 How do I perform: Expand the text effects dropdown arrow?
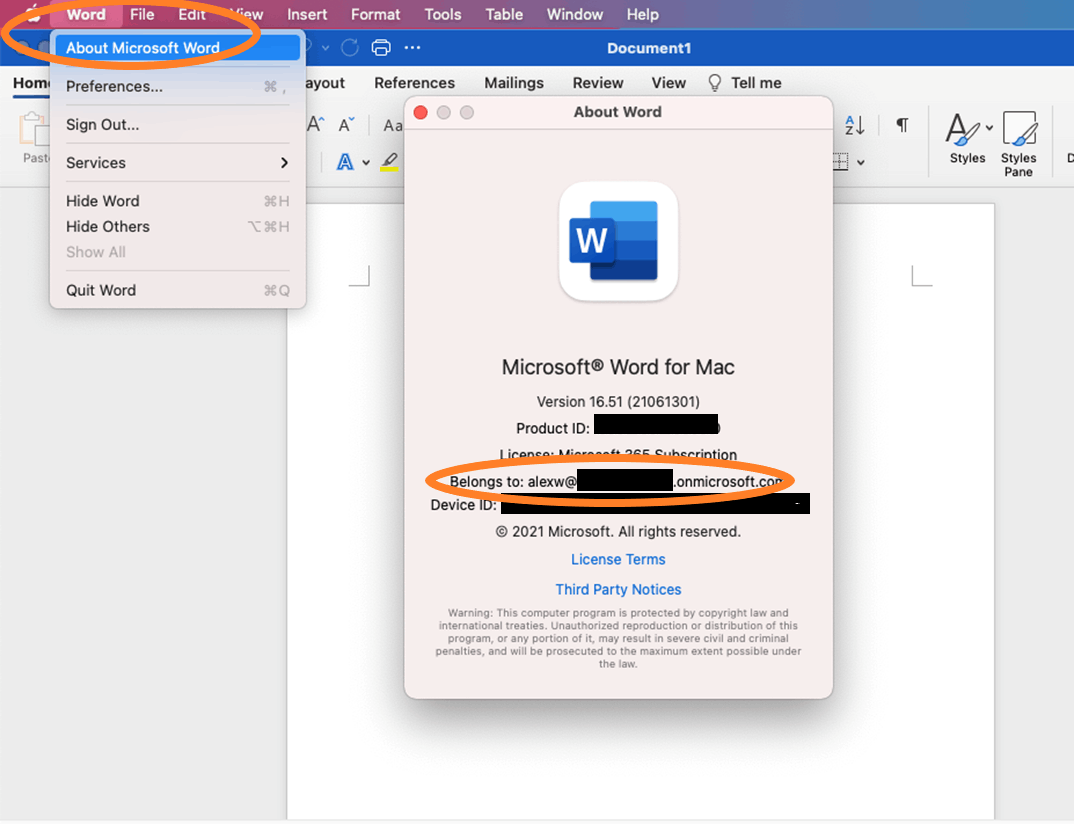pyautogui.click(x=366, y=163)
